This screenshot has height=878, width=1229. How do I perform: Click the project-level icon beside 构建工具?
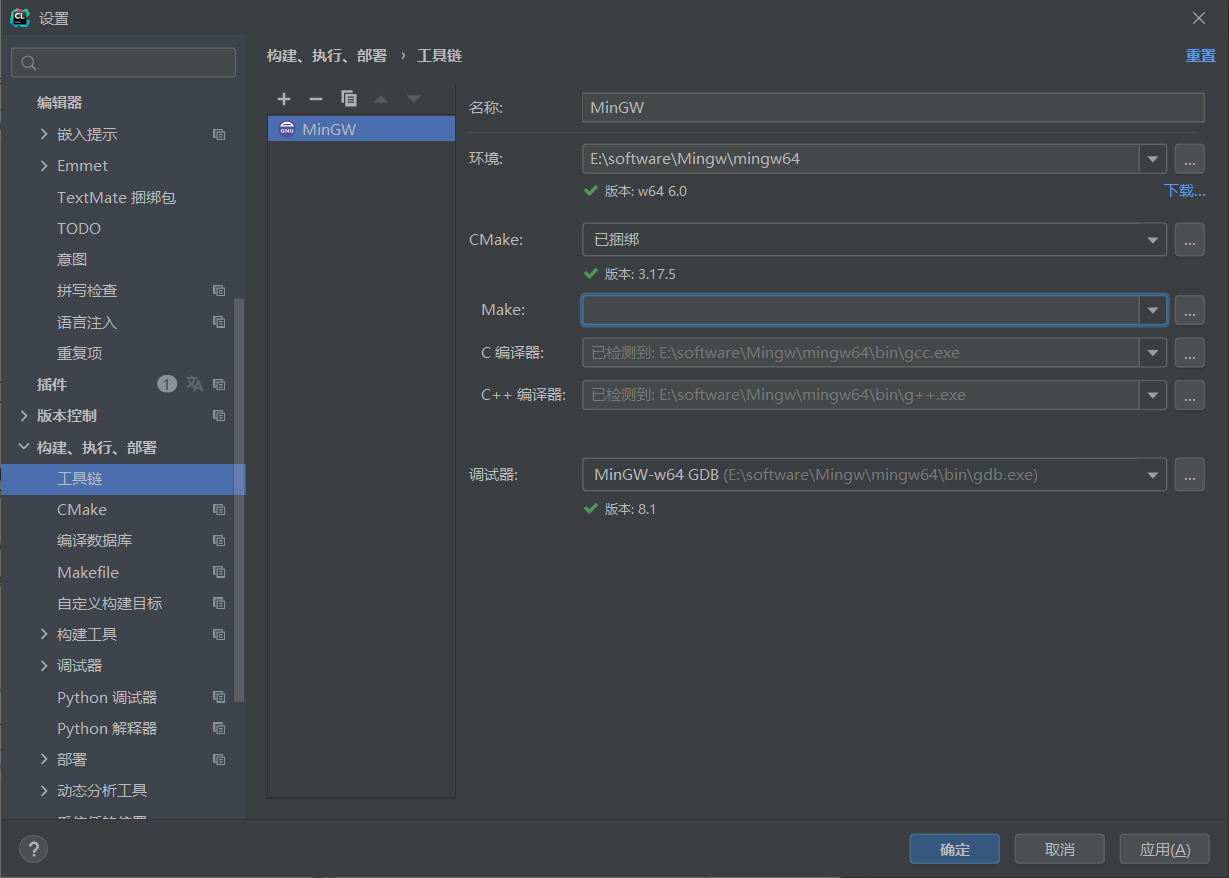(219, 635)
